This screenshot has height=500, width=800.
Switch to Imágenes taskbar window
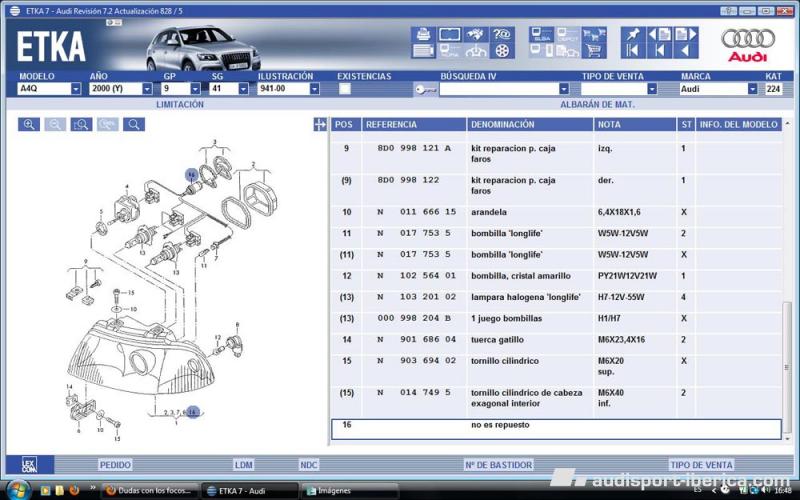(349, 491)
